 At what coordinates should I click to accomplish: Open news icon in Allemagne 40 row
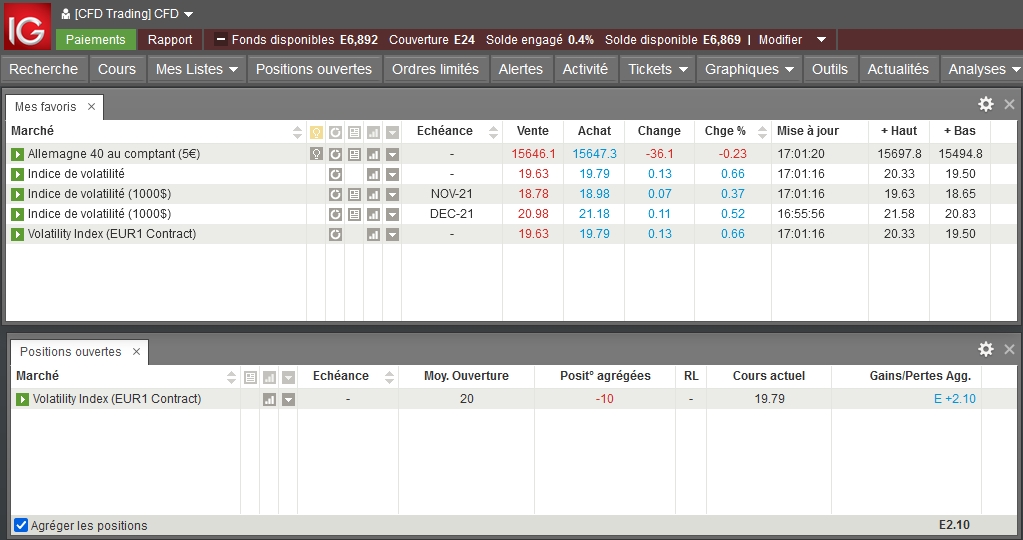click(x=354, y=154)
